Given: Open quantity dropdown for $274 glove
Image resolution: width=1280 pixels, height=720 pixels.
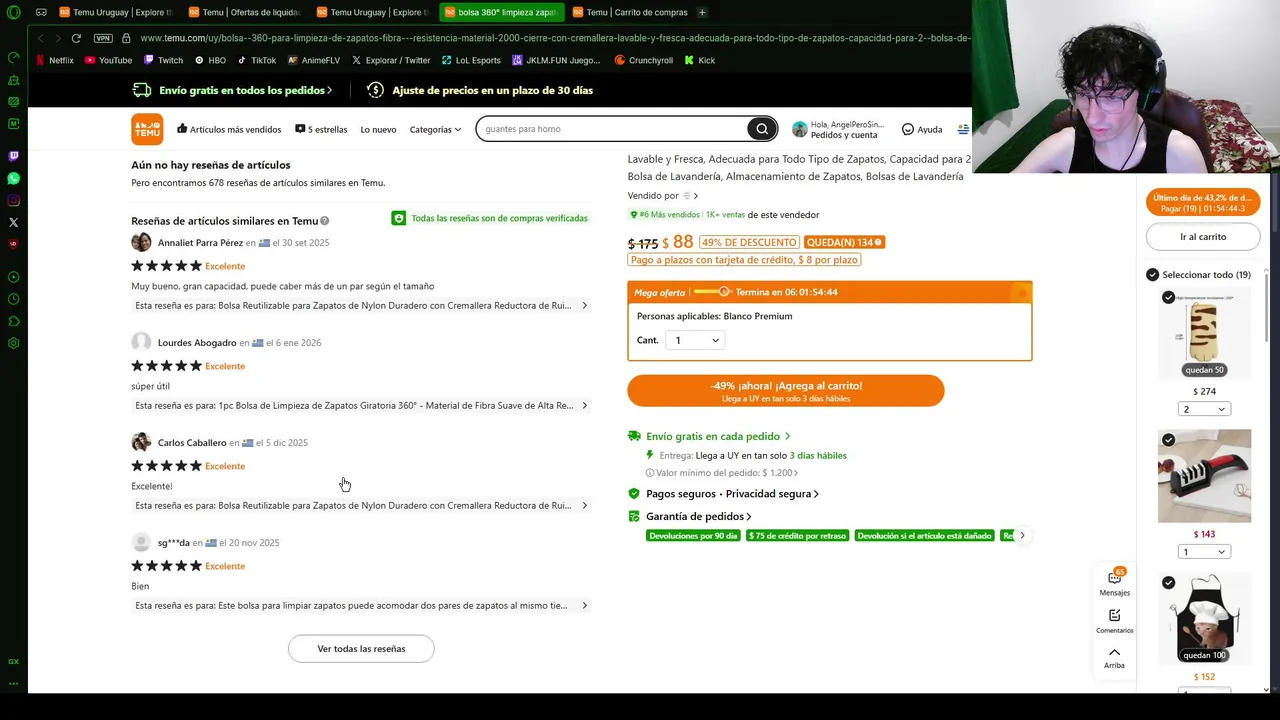Looking at the screenshot, I should point(1204,409).
